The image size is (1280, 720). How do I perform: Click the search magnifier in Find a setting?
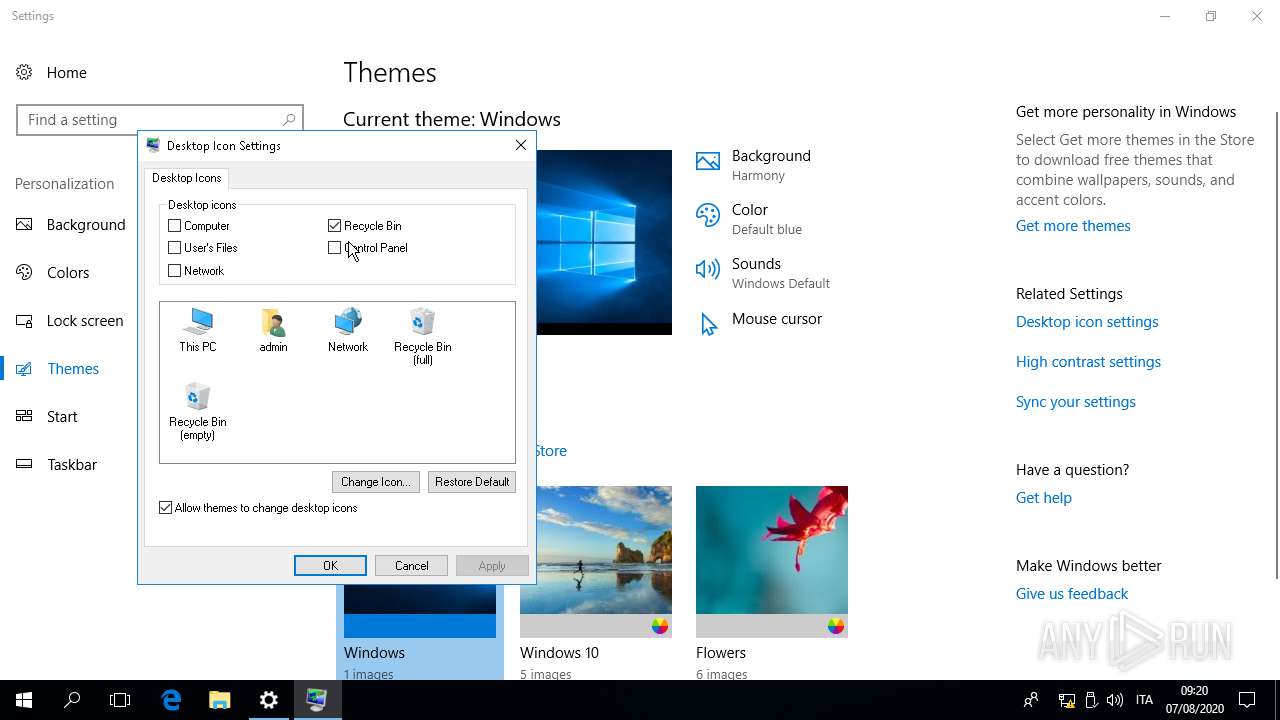coord(289,119)
